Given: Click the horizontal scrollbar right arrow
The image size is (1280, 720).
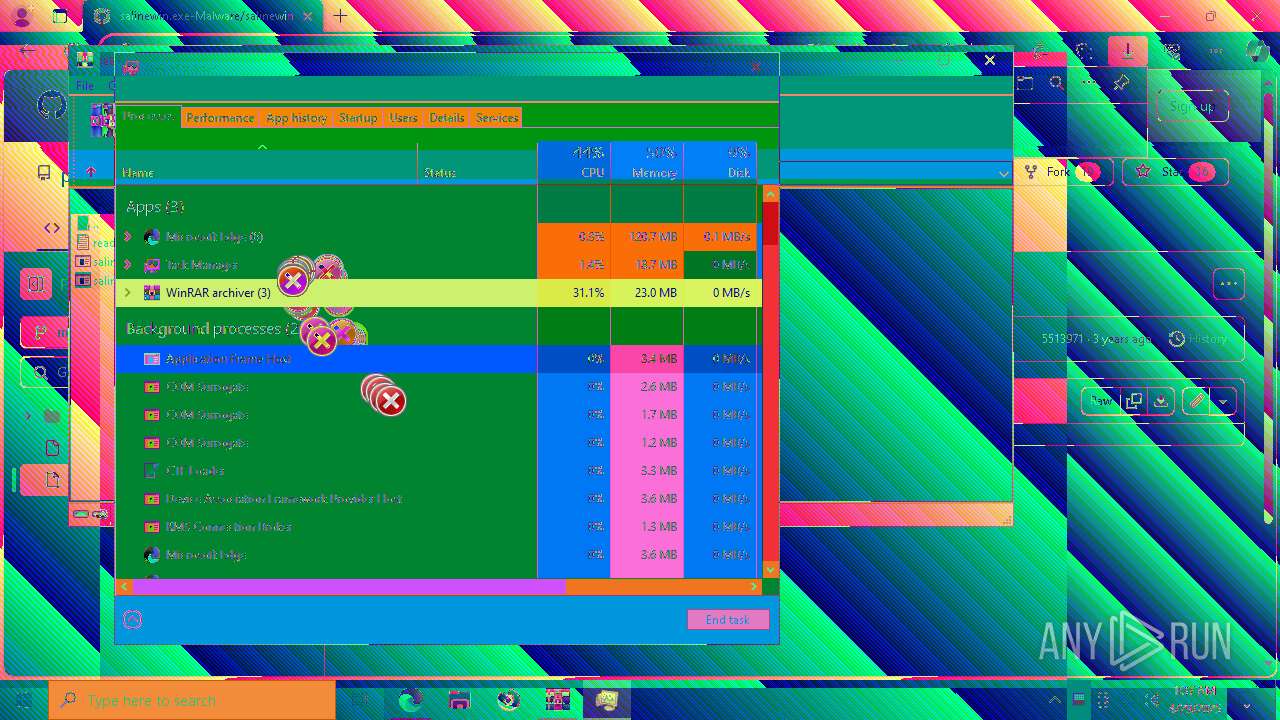Looking at the screenshot, I should click(x=754, y=586).
